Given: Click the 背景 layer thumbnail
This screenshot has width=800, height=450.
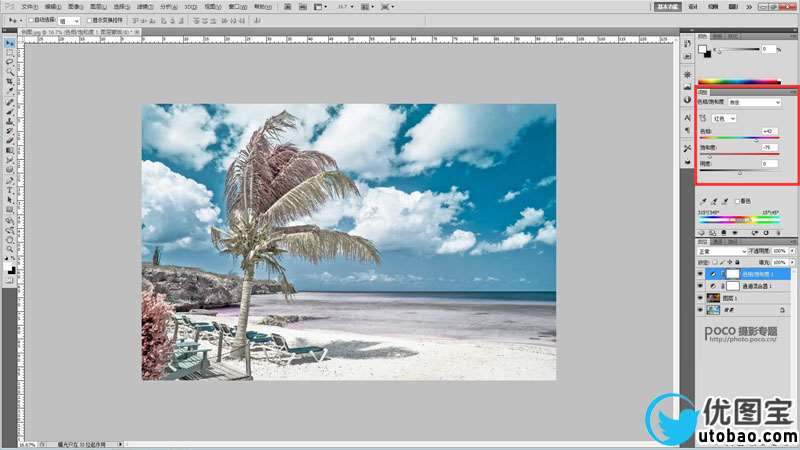Looking at the screenshot, I should tap(713, 310).
